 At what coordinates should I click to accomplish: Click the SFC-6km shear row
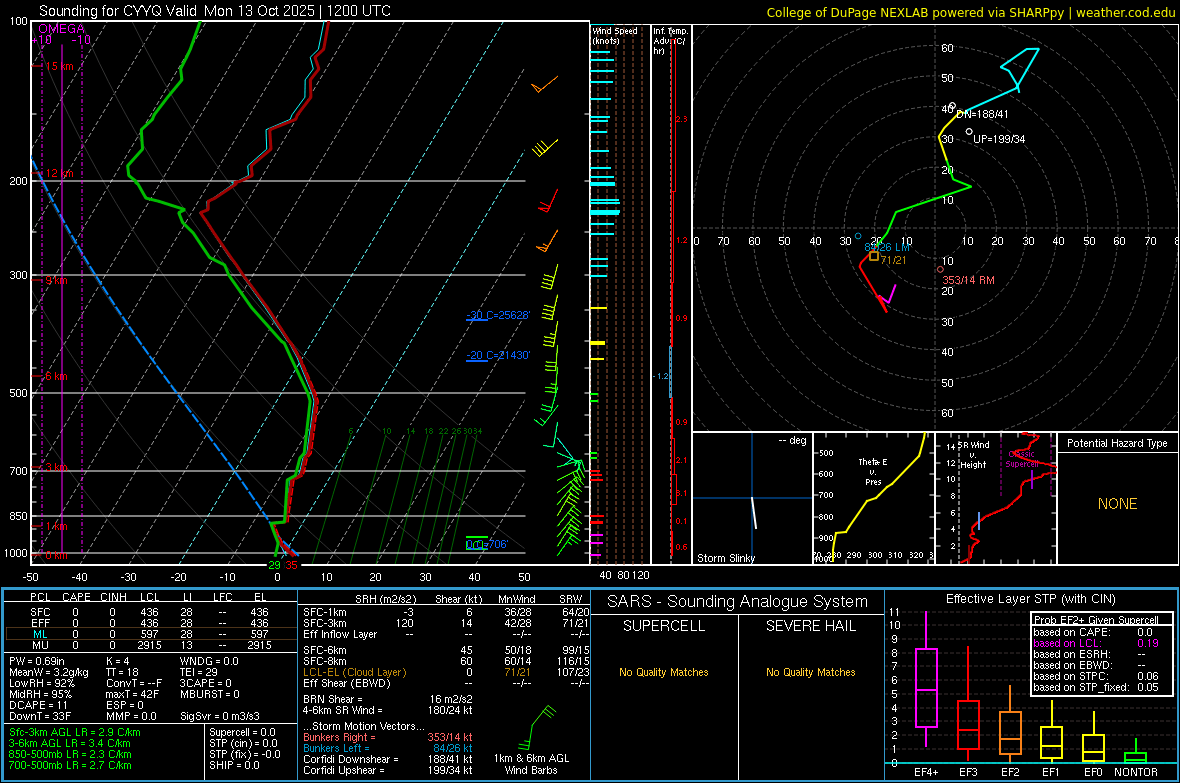(446, 650)
